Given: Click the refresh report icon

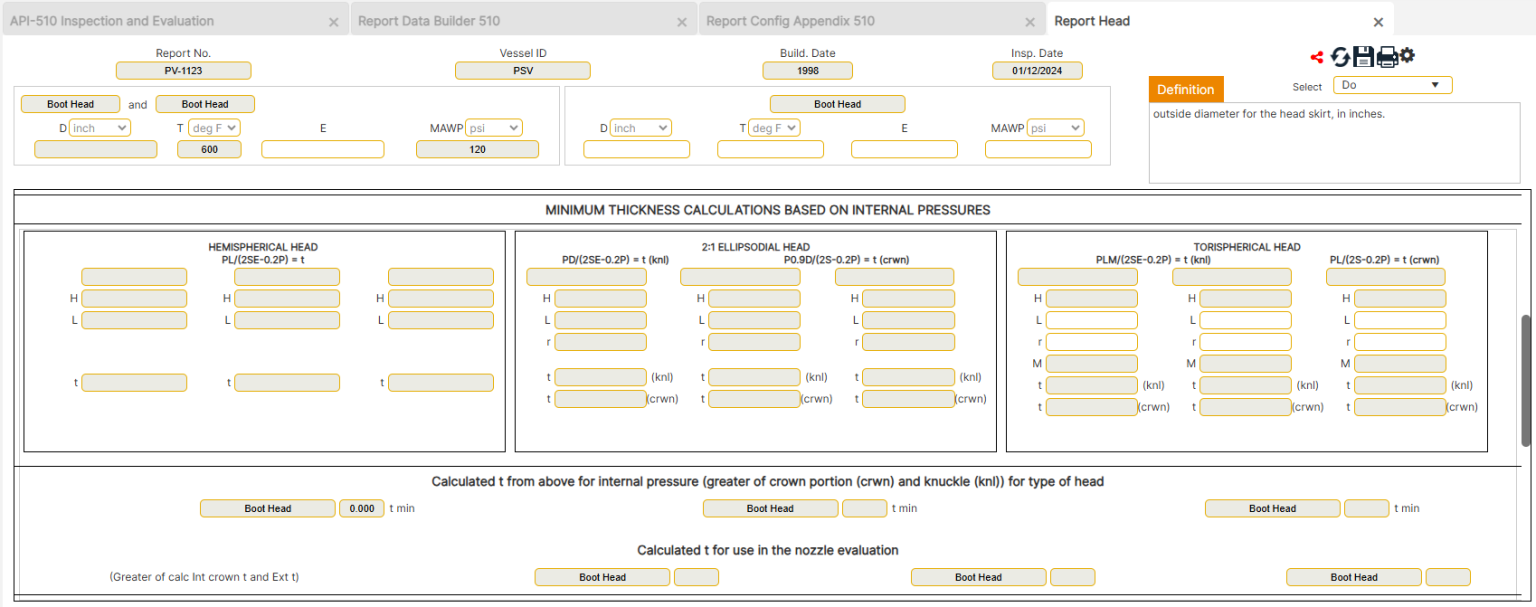Looking at the screenshot, I should tap(1340, 57).
